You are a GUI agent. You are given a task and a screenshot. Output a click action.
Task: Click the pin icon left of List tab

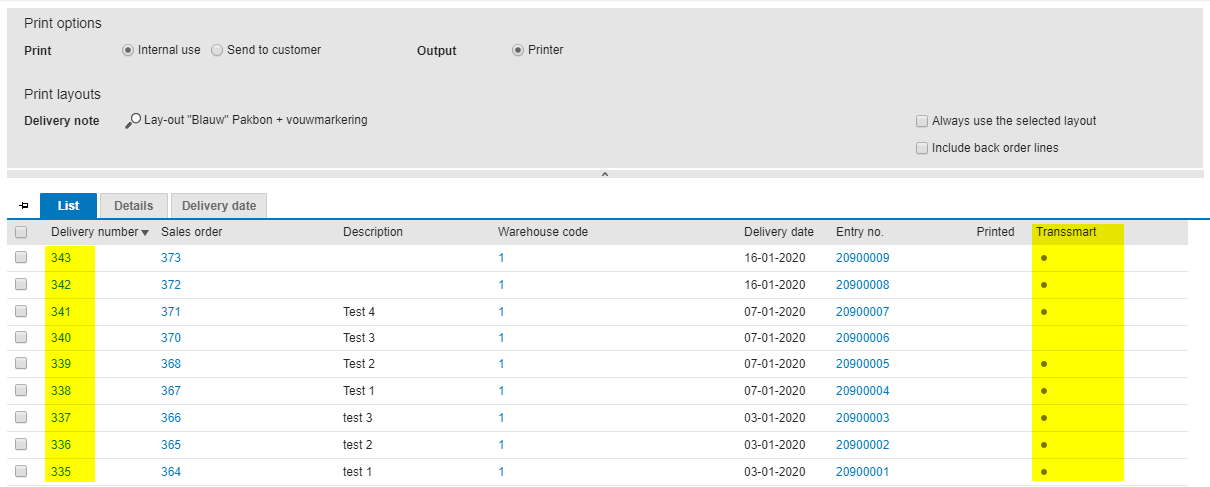[24, 206]
